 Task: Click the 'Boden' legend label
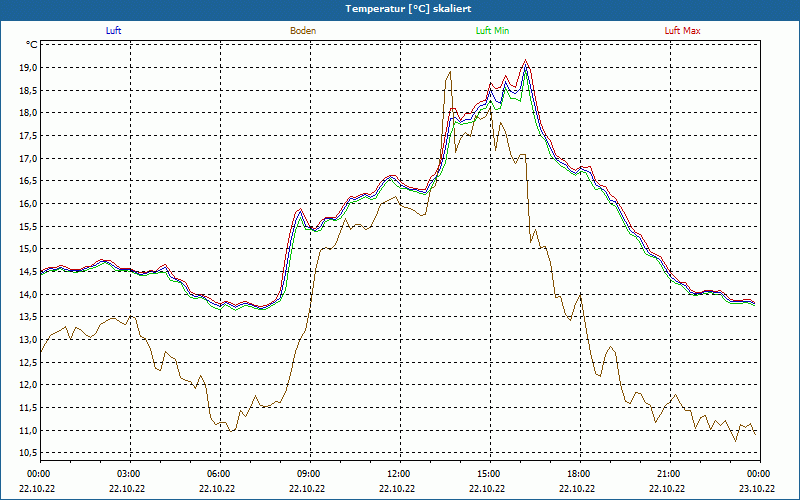click(303, 31)
